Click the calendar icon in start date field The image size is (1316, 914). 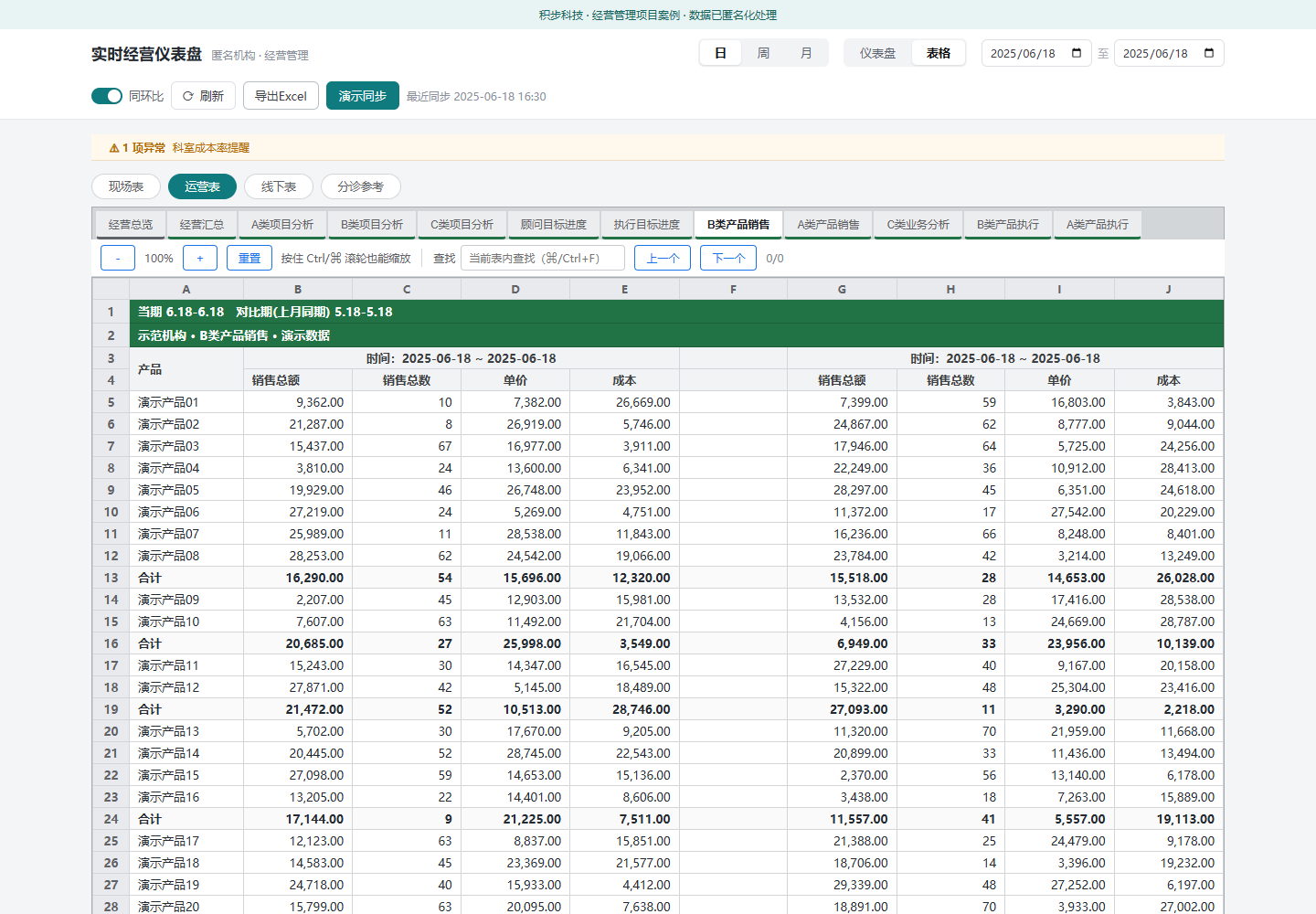click(x=1077, y=53)
